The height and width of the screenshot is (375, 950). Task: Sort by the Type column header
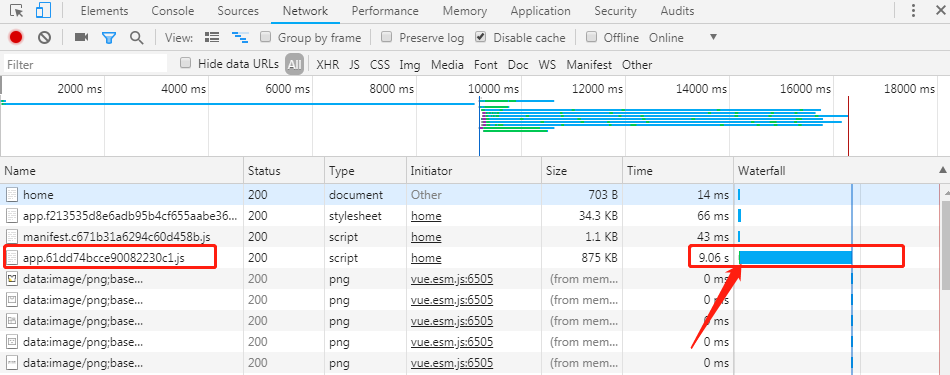(x=365, y=171)
